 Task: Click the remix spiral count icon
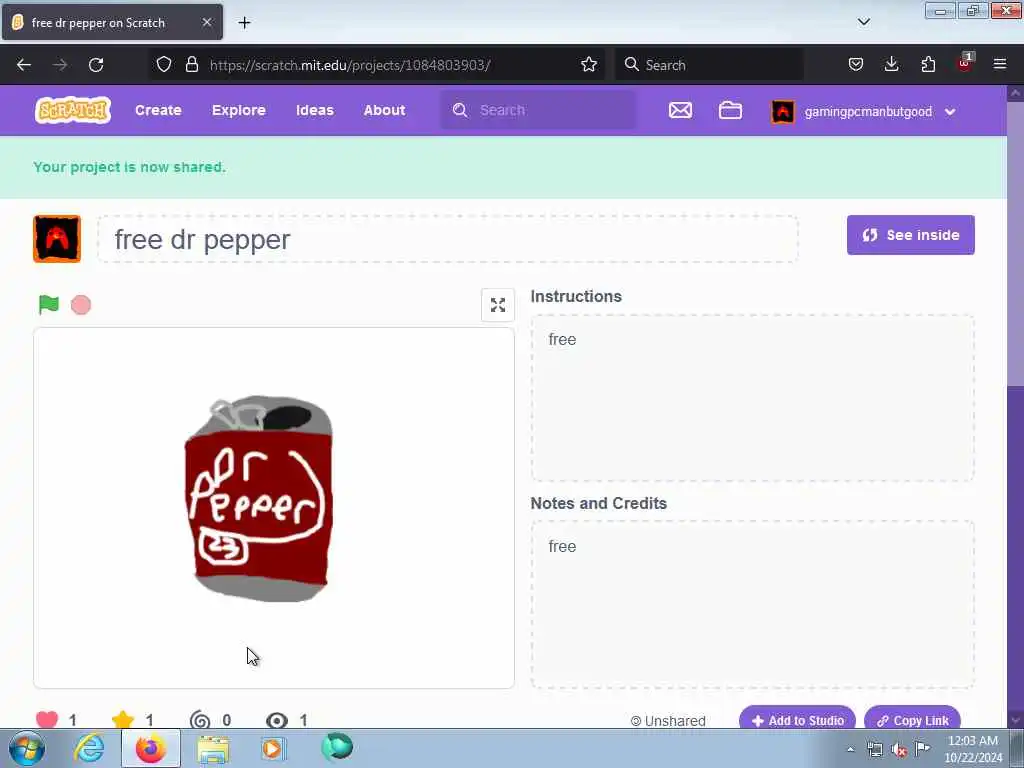[200, 720]
